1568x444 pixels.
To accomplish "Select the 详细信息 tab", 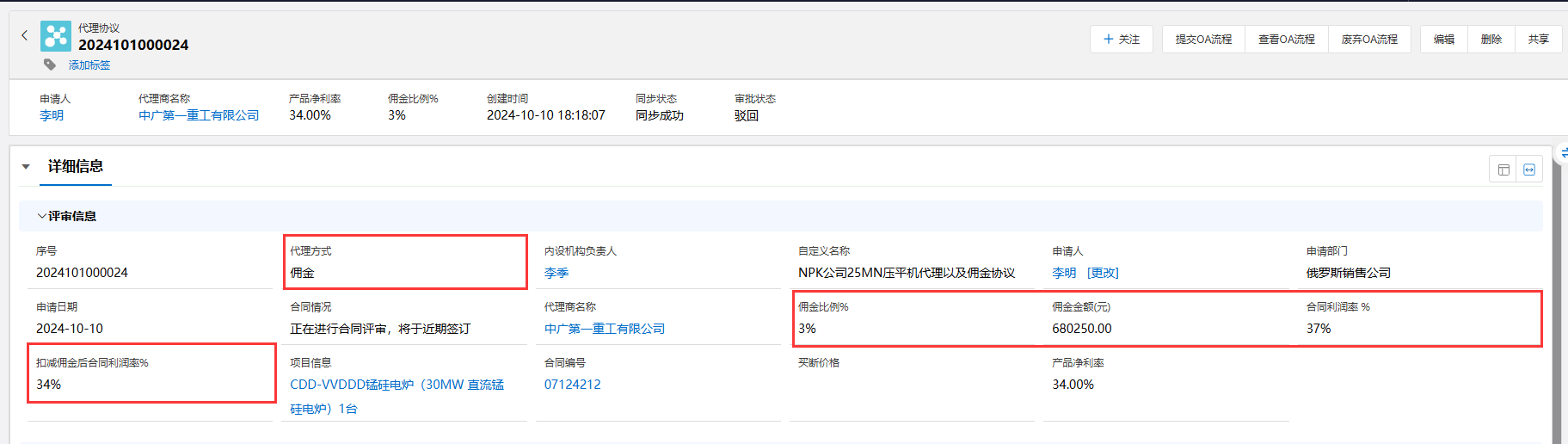I will pyautogui.click(x=76, y=167).
